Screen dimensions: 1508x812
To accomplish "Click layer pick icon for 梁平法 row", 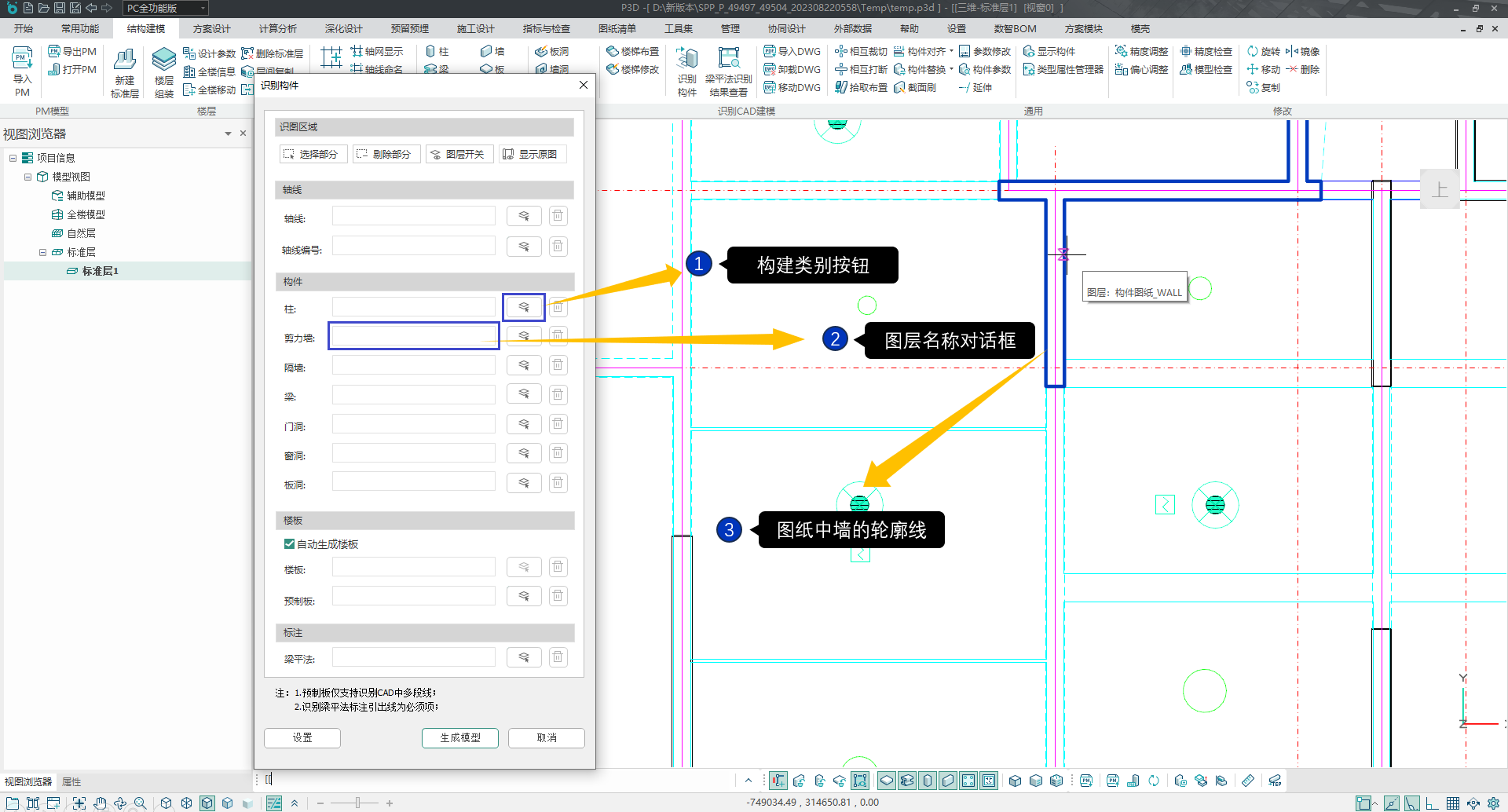I will click(x=524, y=657).
